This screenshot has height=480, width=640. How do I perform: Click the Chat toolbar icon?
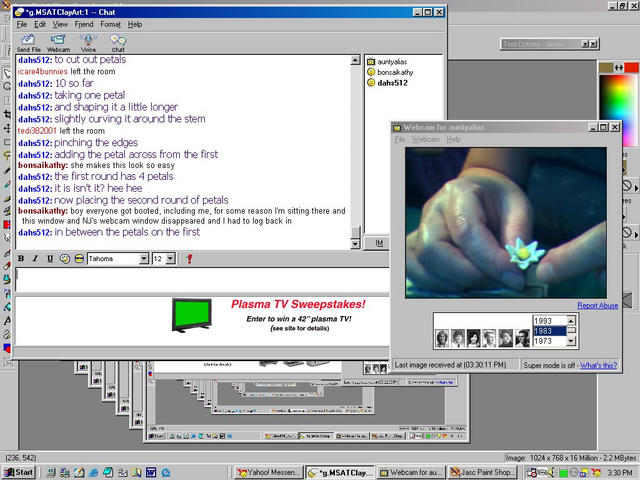coord(118,43)
